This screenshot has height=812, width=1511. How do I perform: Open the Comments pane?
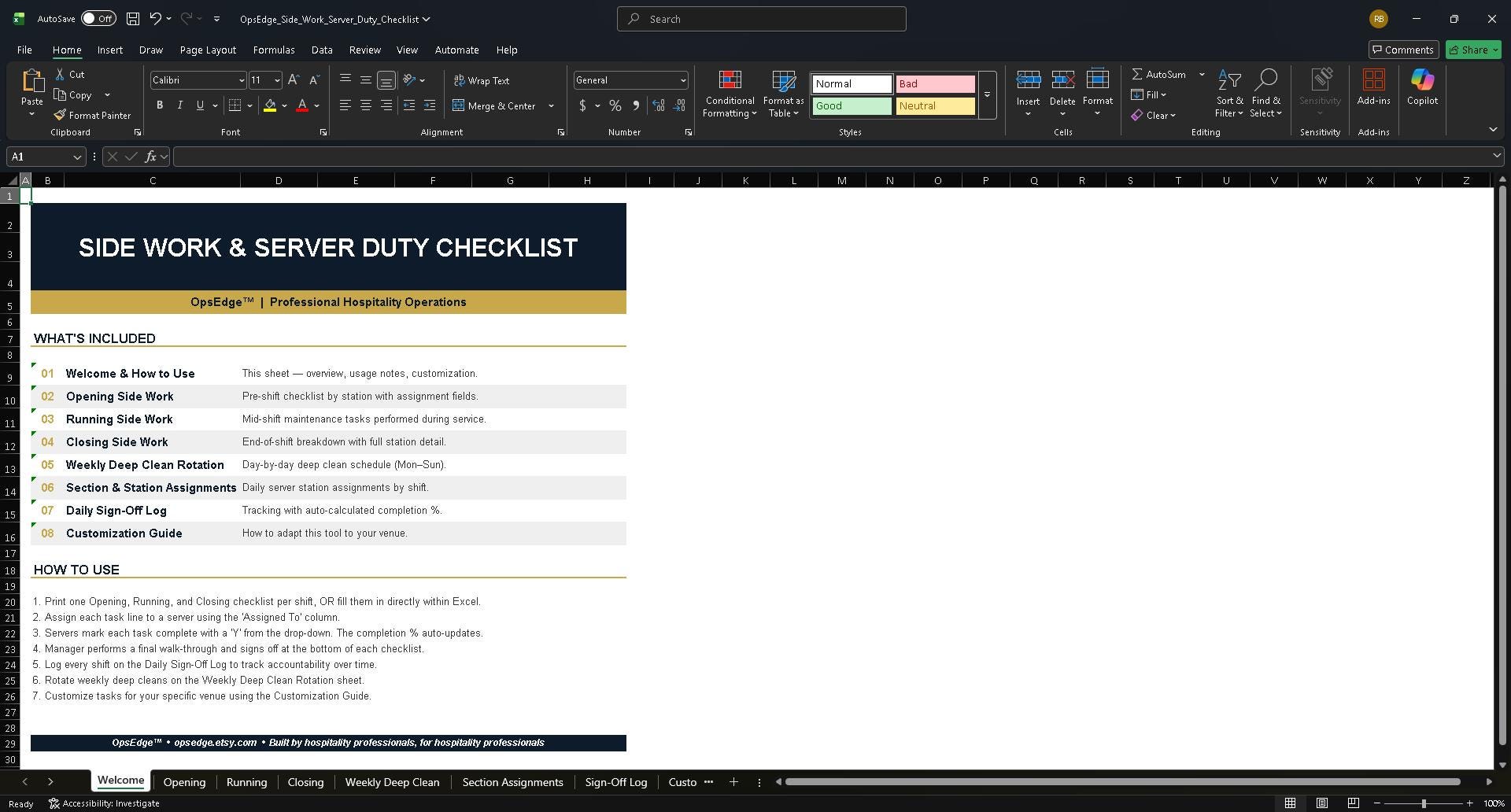pyautogui.click(x=1403, y=50)
